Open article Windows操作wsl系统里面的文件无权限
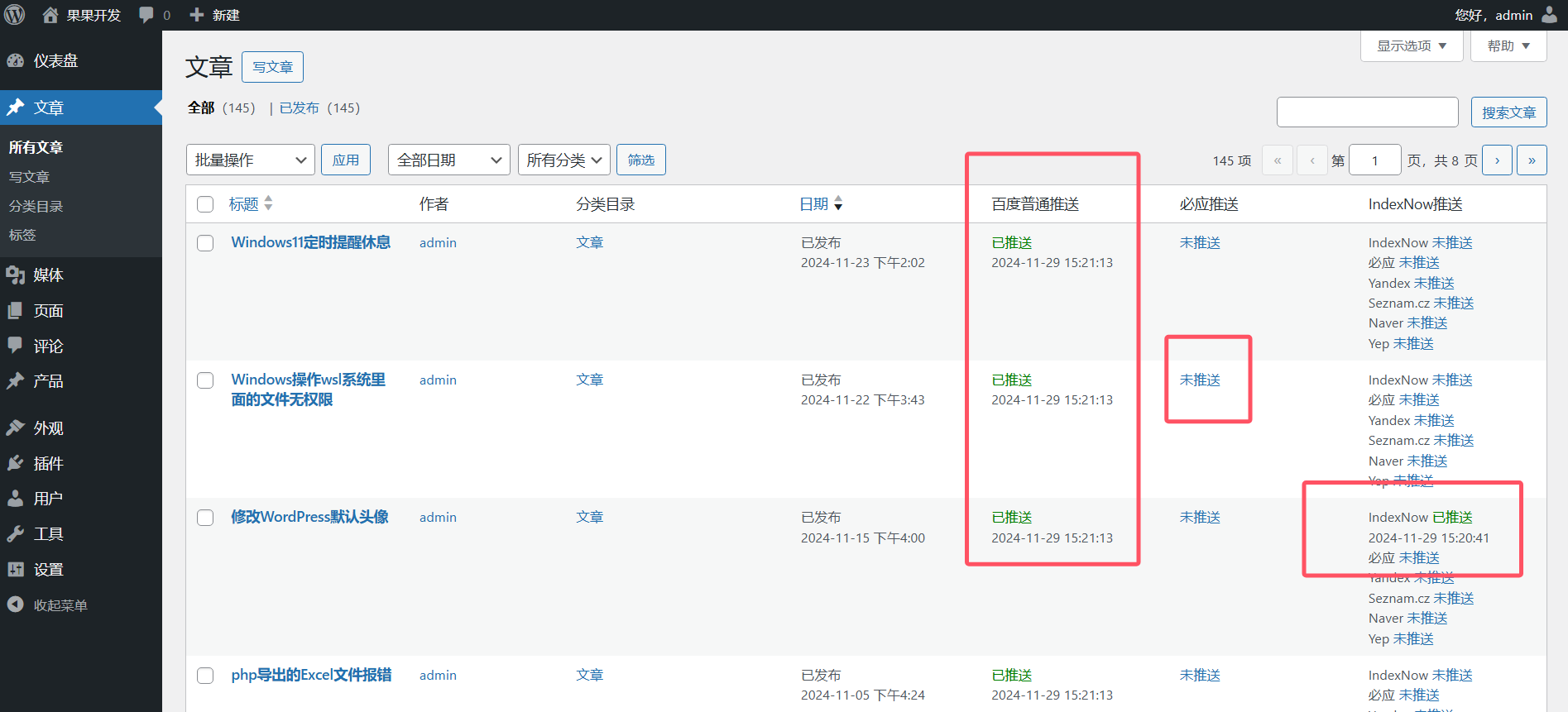Viewport: 1568px width, 712px height. (x=309, y=389)
